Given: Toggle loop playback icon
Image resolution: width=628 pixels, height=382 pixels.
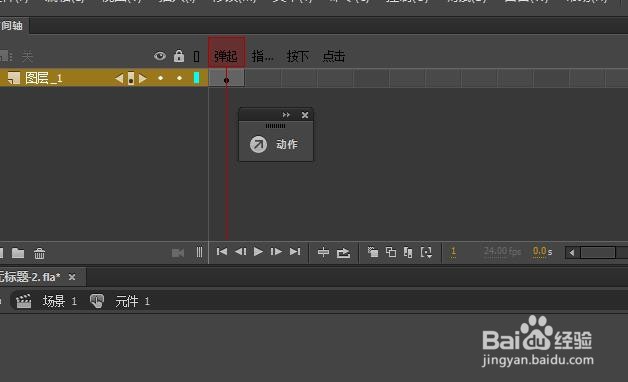Looking at the screenshot, I should coord(343,253).
